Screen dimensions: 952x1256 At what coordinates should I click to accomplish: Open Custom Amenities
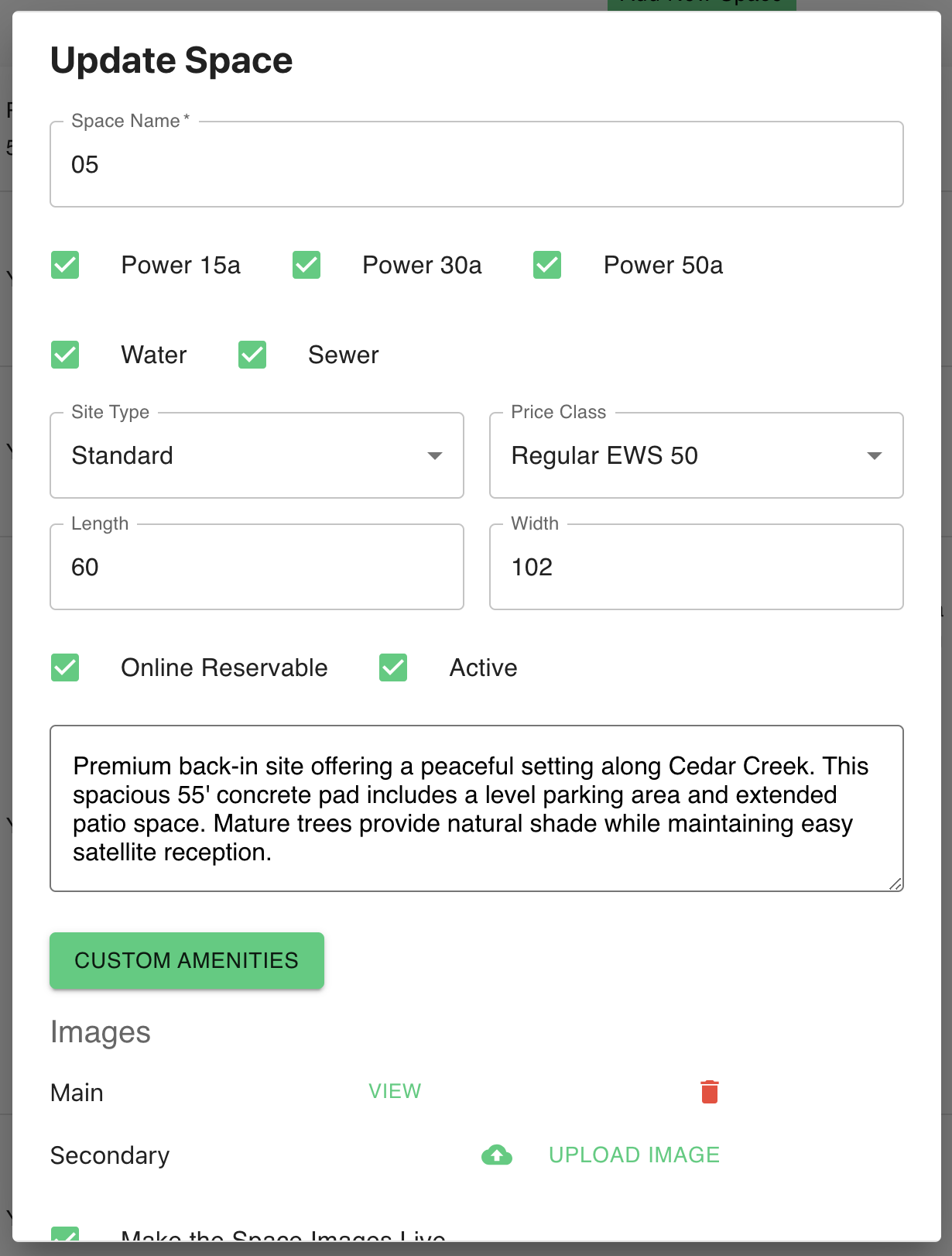(187, 960)
